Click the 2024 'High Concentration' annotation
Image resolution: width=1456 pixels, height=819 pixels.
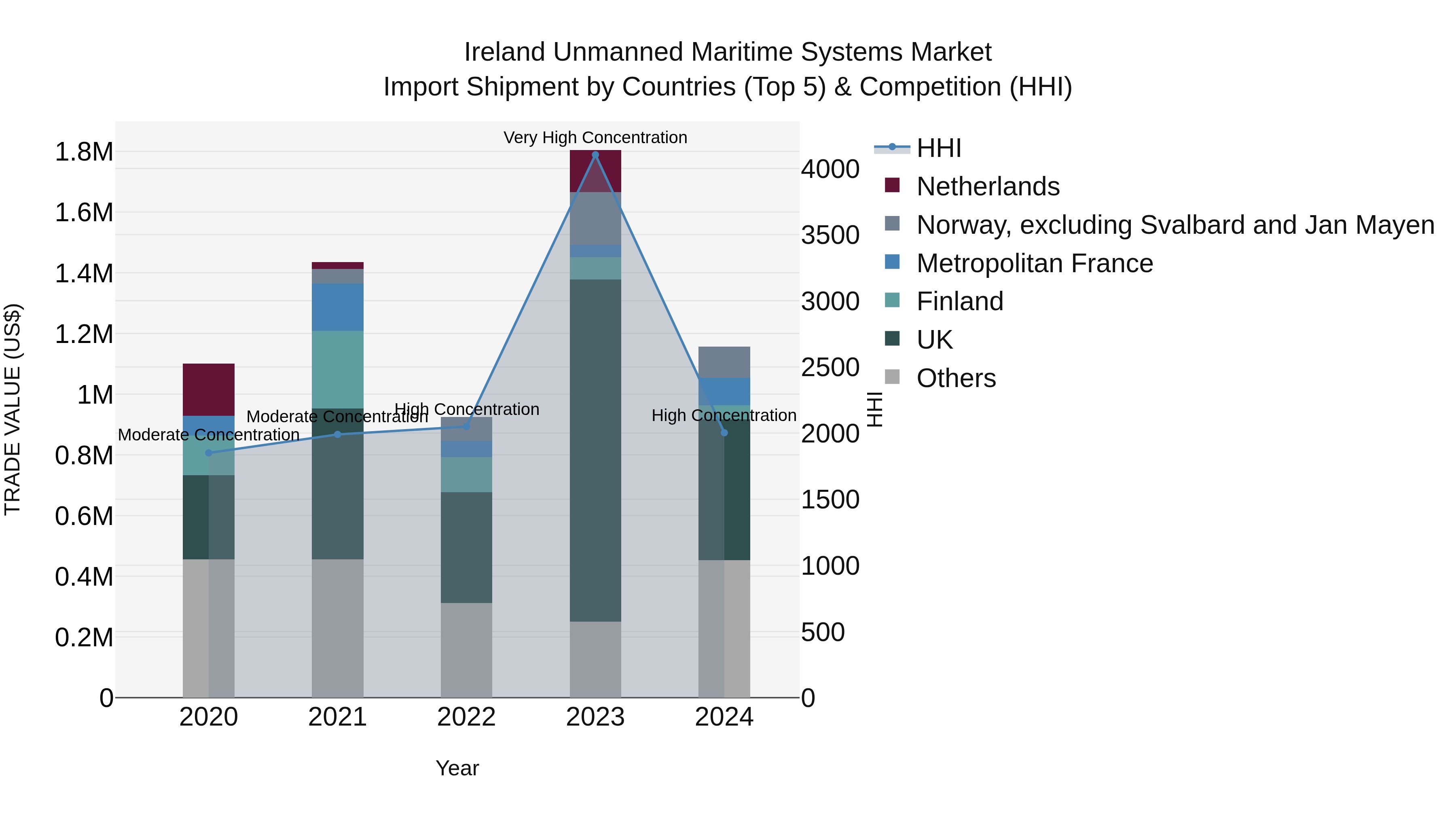coord(724,415)
